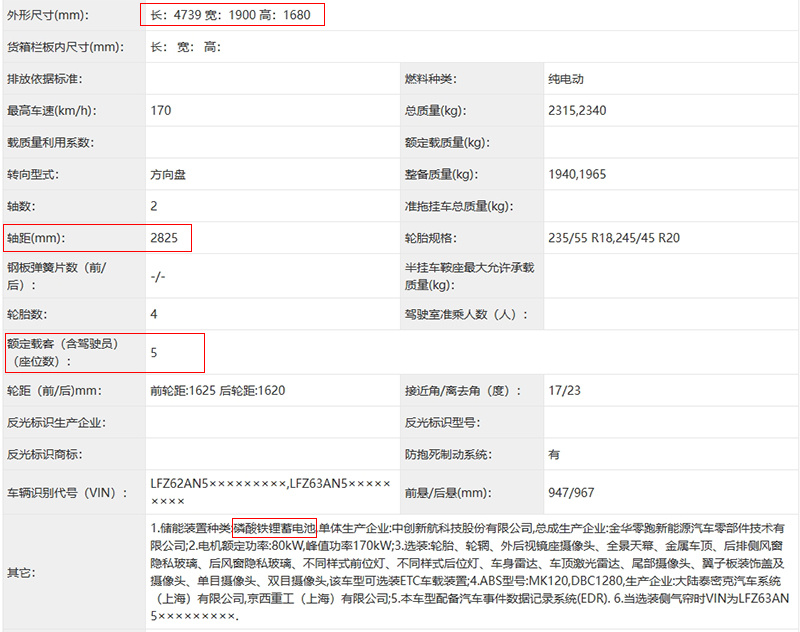Select the 反光标识生产企业 label
800x632 pixels.
(x=56, y=423)
